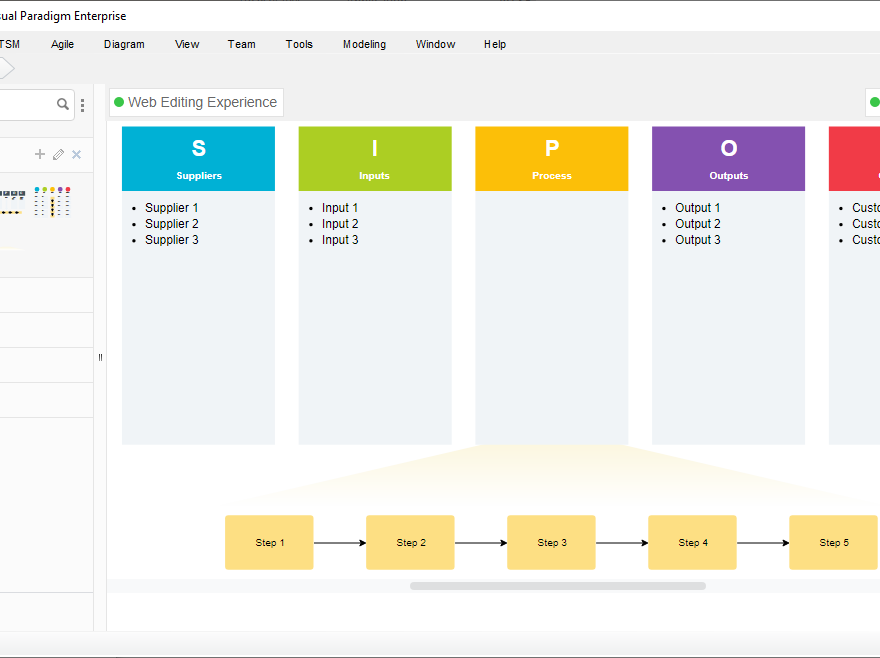Image resolution: width=880 pixels, height=658 pixels.
Task: Select the Step 3 process box
Action: tap(551, 542)
